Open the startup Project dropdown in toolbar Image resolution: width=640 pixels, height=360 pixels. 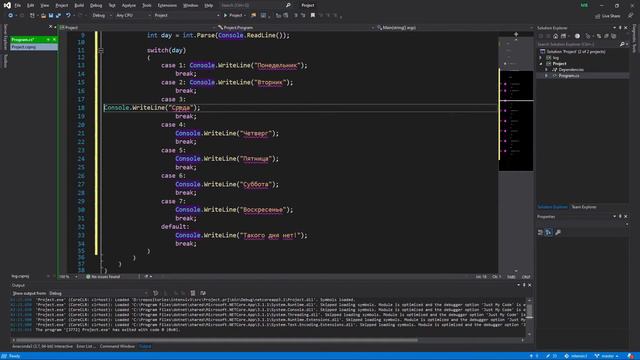(x=187, y=16)
